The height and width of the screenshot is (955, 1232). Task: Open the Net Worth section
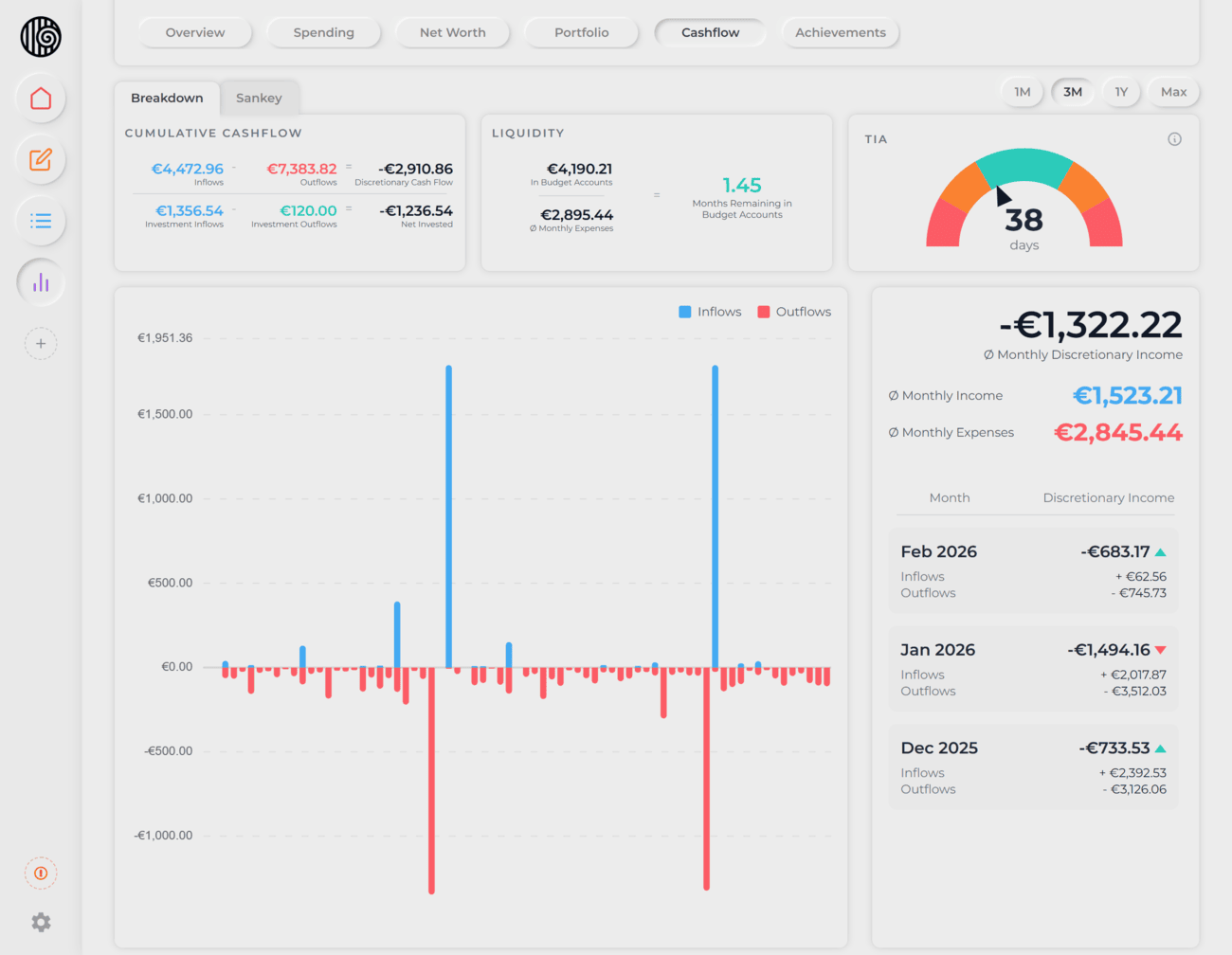[452, 32]
